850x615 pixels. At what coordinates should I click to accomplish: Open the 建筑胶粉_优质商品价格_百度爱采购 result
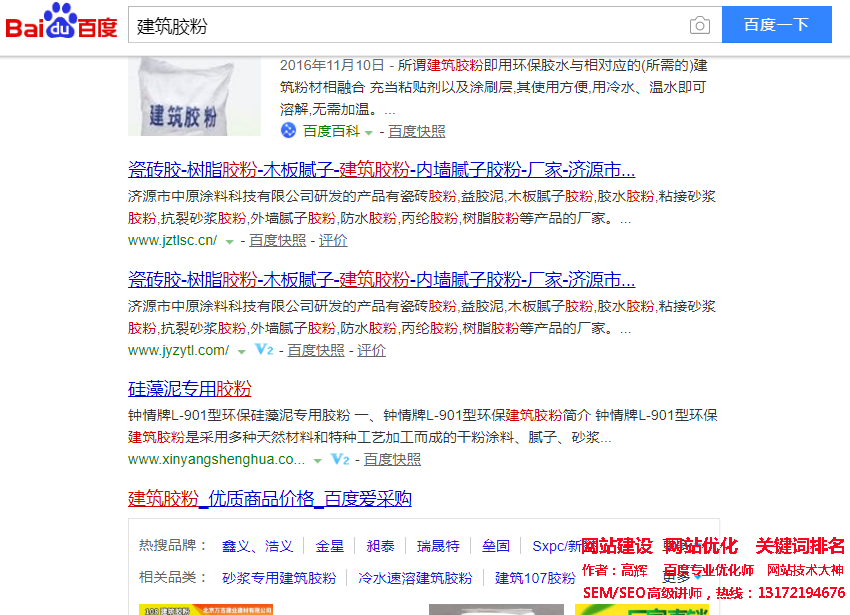[x=270, y=498]
